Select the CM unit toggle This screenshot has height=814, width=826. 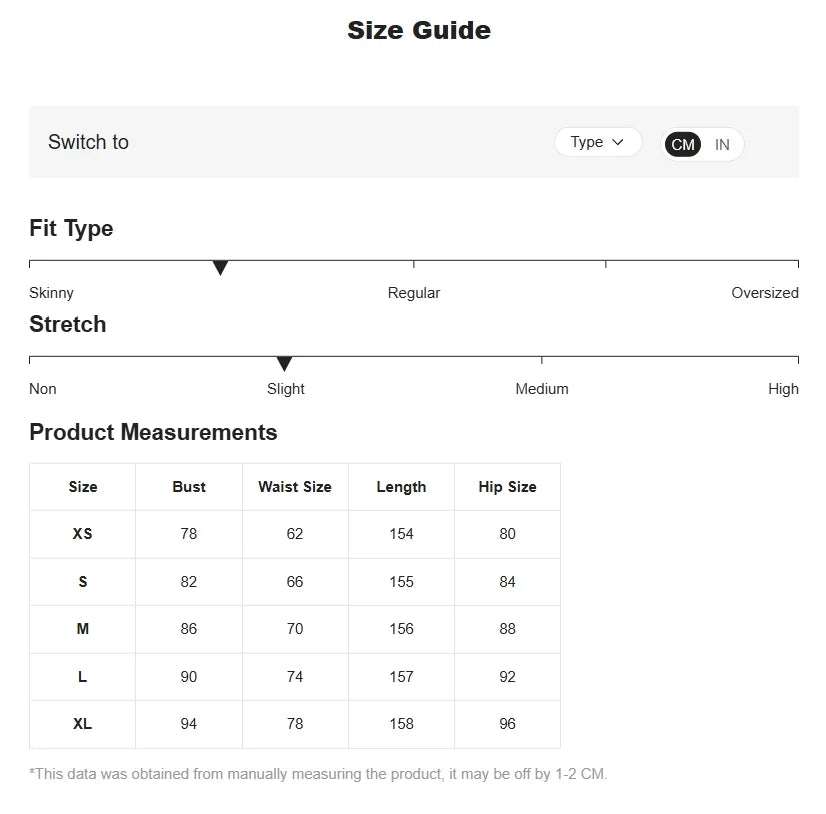point(683,144)
